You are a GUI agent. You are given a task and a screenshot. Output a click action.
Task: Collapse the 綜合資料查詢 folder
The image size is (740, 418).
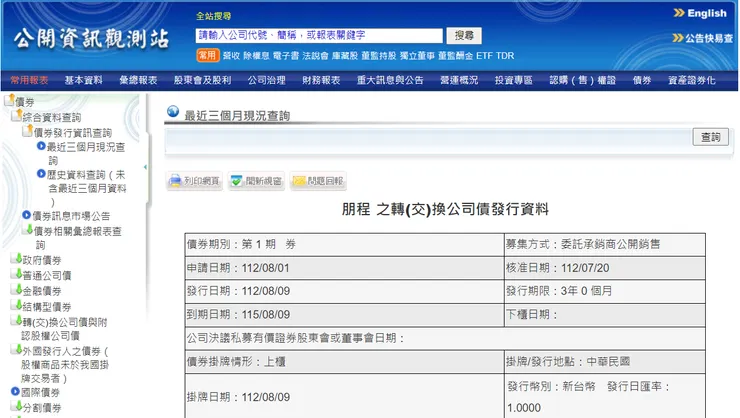pyautogui.click(x=17, y=115)
